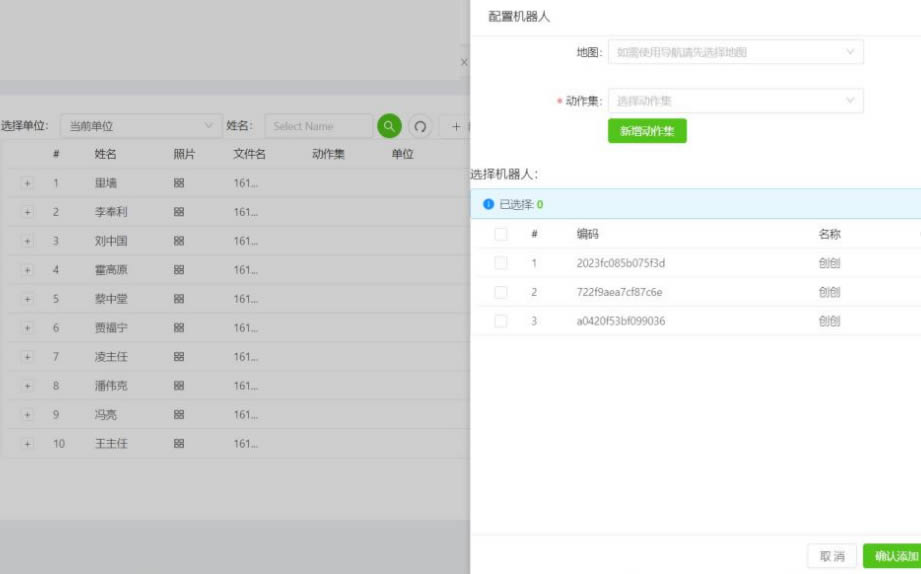Click the blue info icon beside 已选择
Viewport: 921px width, 574px height.
489,205
